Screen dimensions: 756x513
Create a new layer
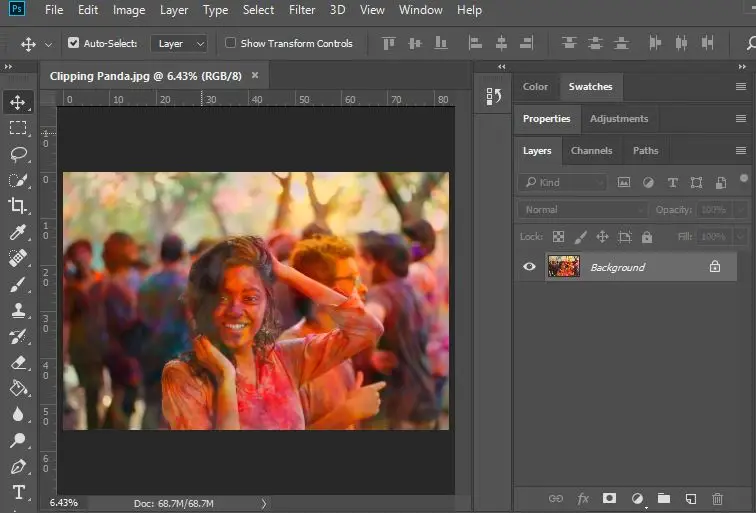point(690,499)
